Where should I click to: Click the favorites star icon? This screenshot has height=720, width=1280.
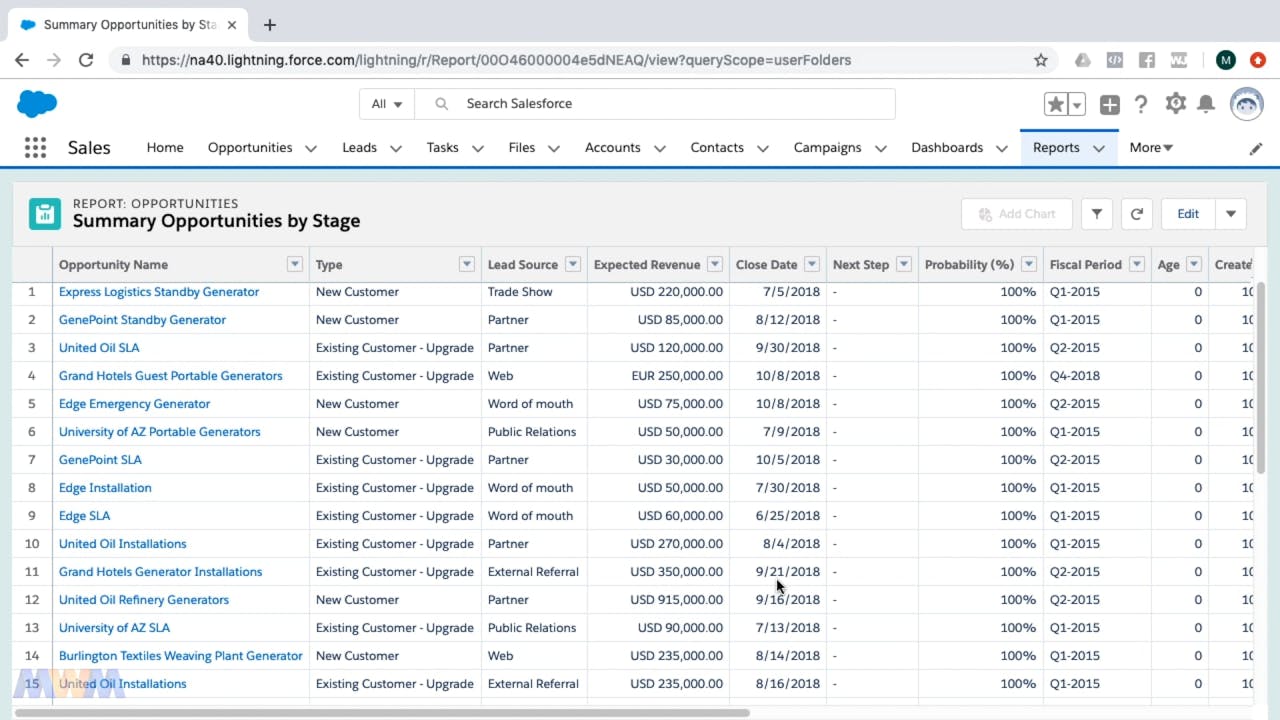click(1055, 104)
